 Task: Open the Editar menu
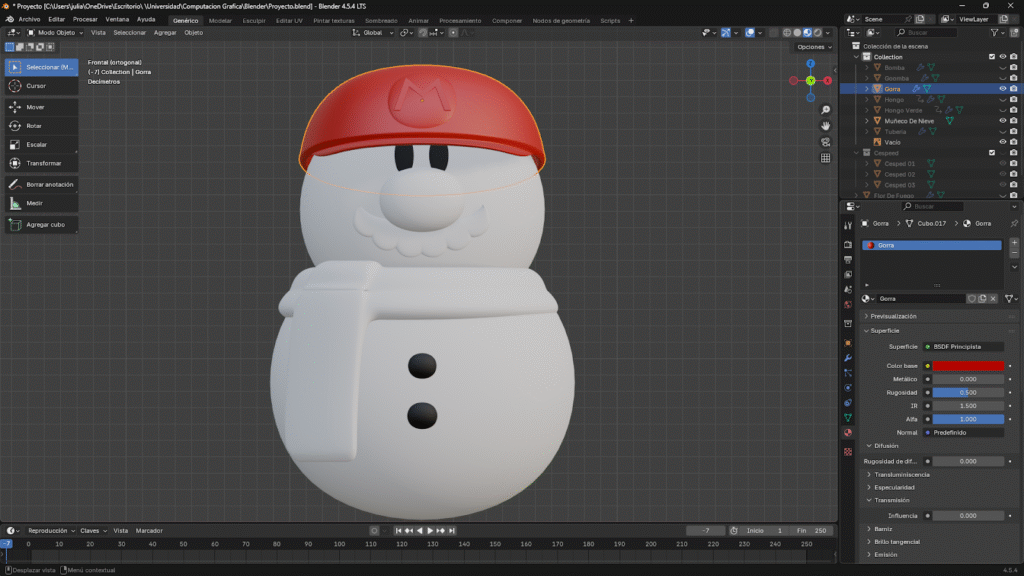(57, 19)
